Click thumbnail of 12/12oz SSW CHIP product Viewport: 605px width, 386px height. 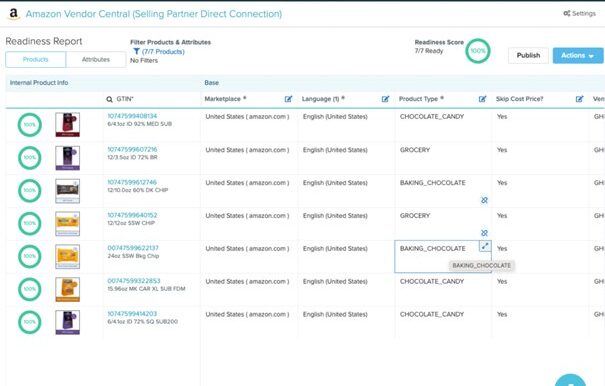pyautogui.click(x=68, y=223)
